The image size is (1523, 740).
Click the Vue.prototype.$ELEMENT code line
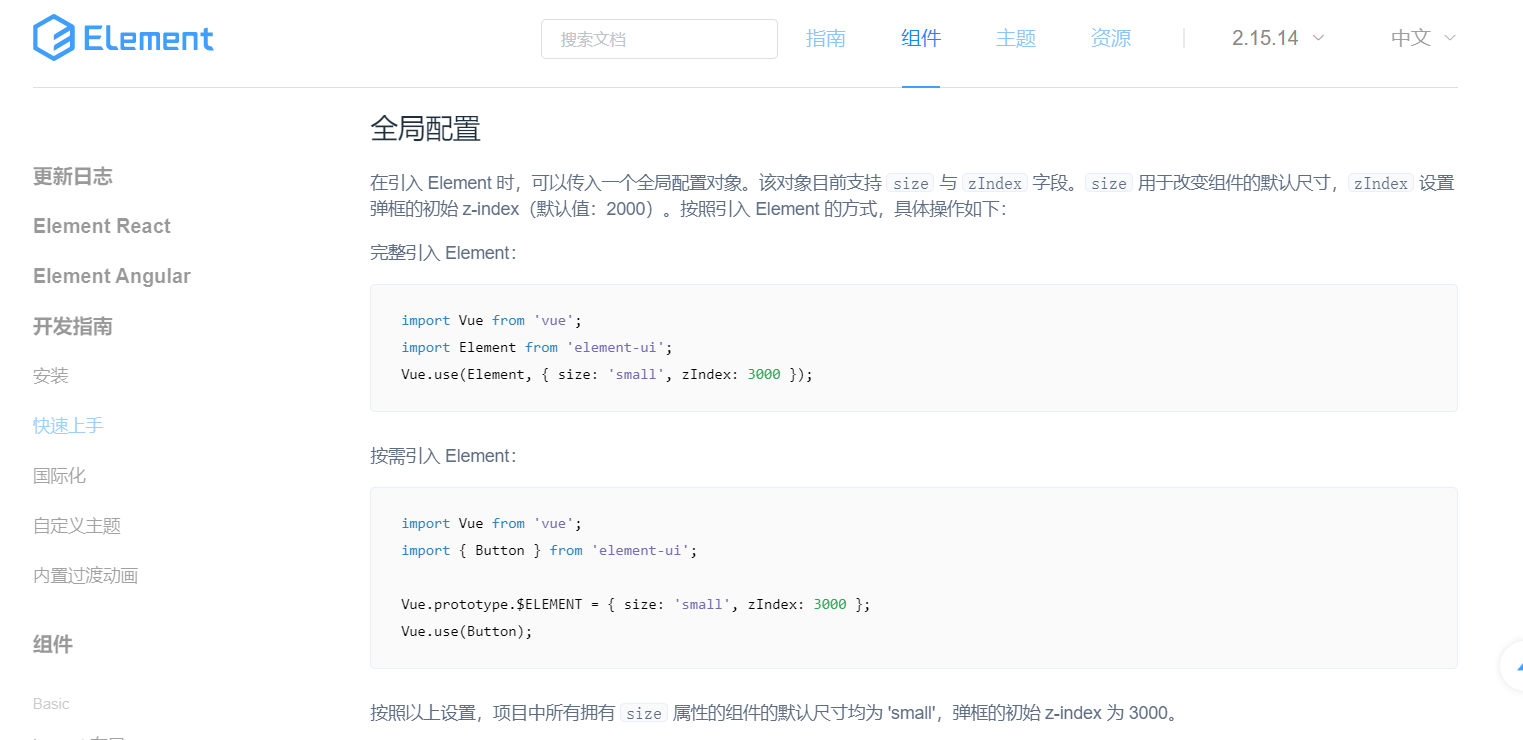coord(636,604)
